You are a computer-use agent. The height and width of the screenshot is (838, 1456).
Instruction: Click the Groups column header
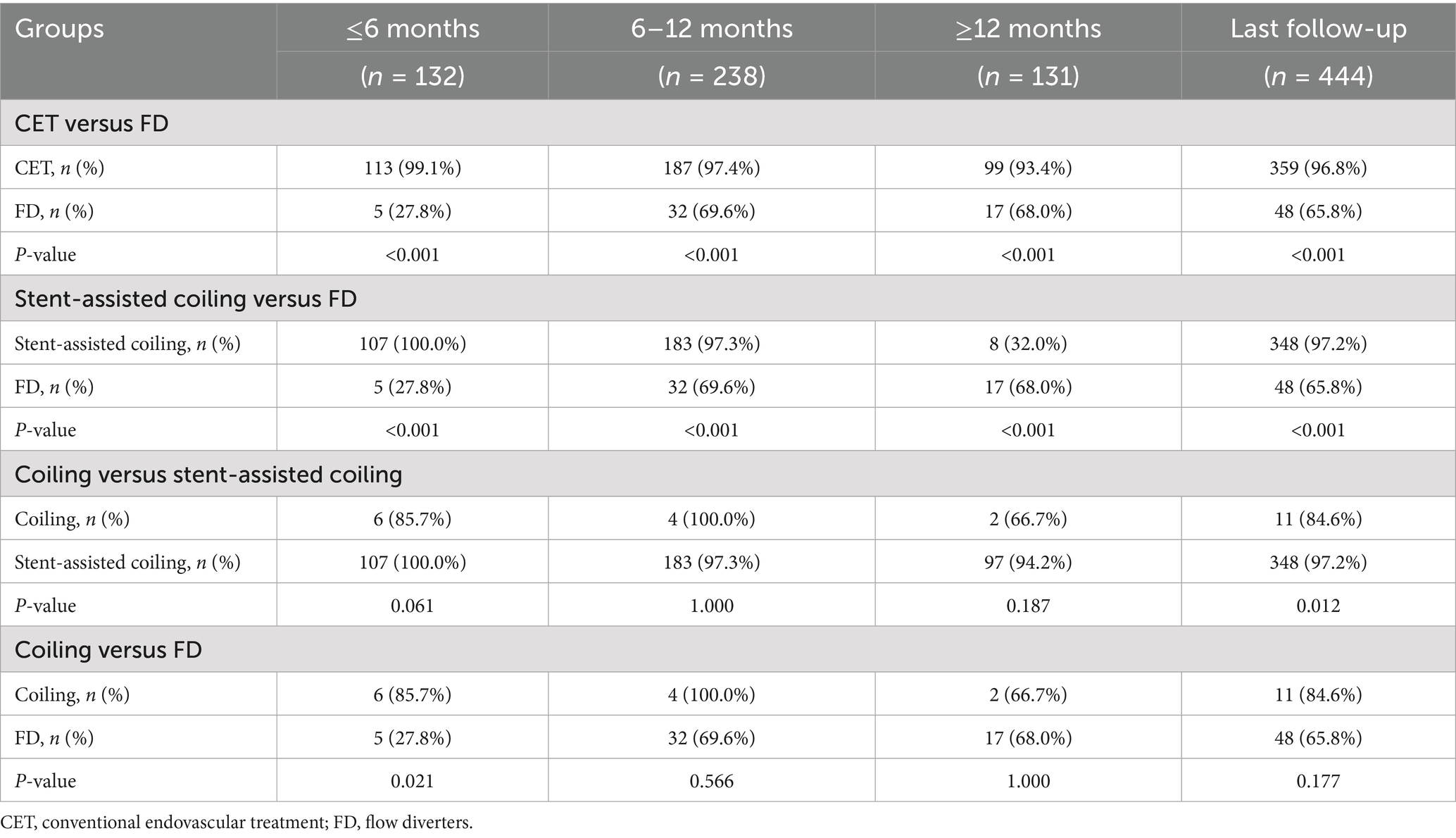coord(60,29)
